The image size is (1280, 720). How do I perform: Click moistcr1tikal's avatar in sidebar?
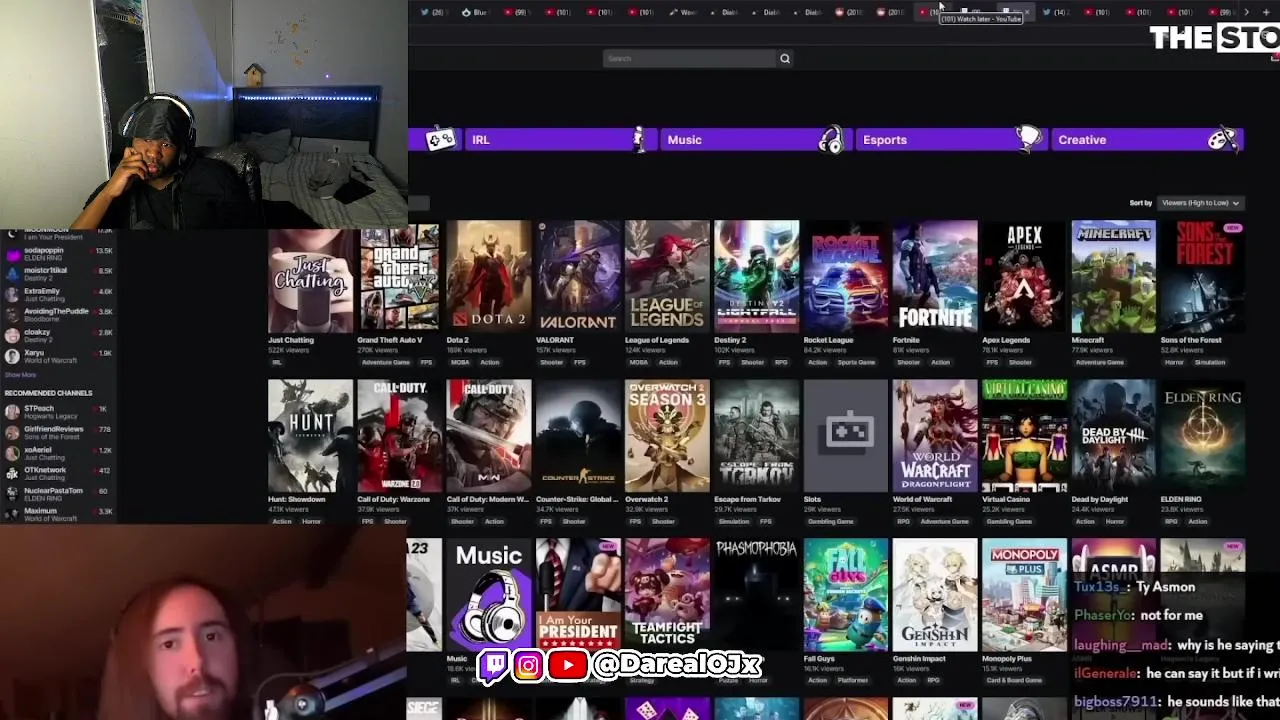pyautogui.click(x=12, y=274)
